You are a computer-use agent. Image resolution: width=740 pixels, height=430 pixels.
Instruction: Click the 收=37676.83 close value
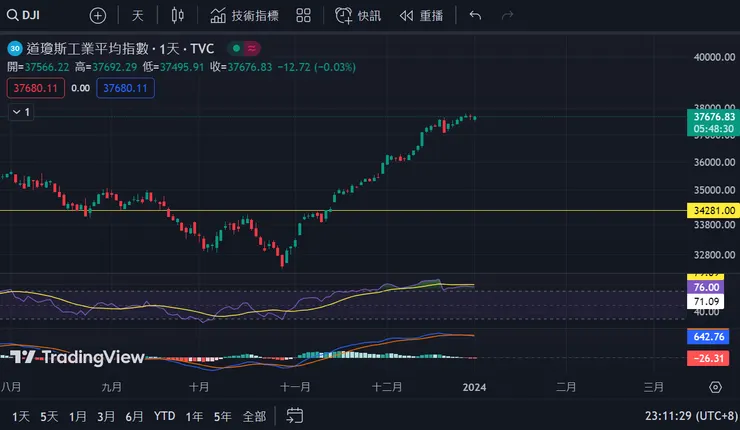pos(241,67)
